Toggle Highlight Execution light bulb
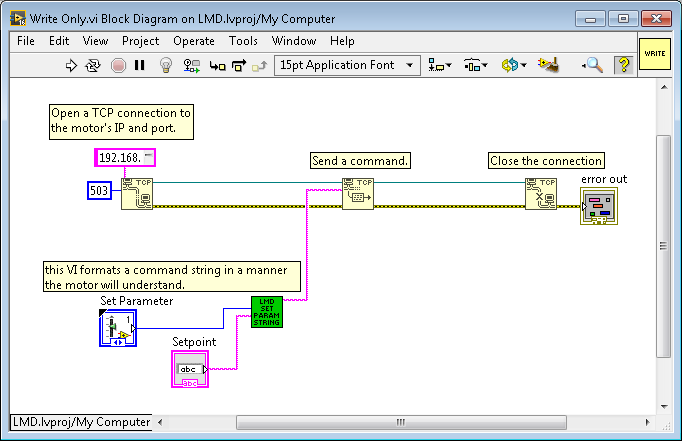Viewport: 682px width, 441px height. 166,65
